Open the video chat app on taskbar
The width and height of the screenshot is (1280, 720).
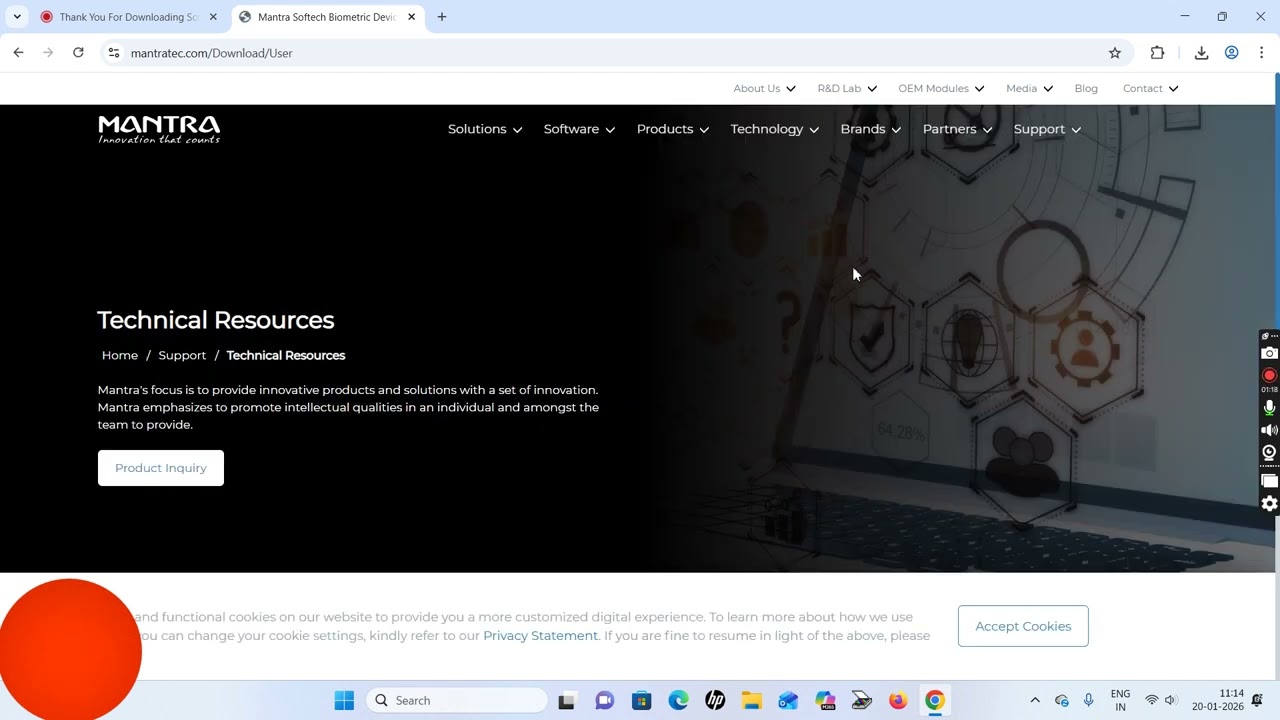click(x=604, y=700)
